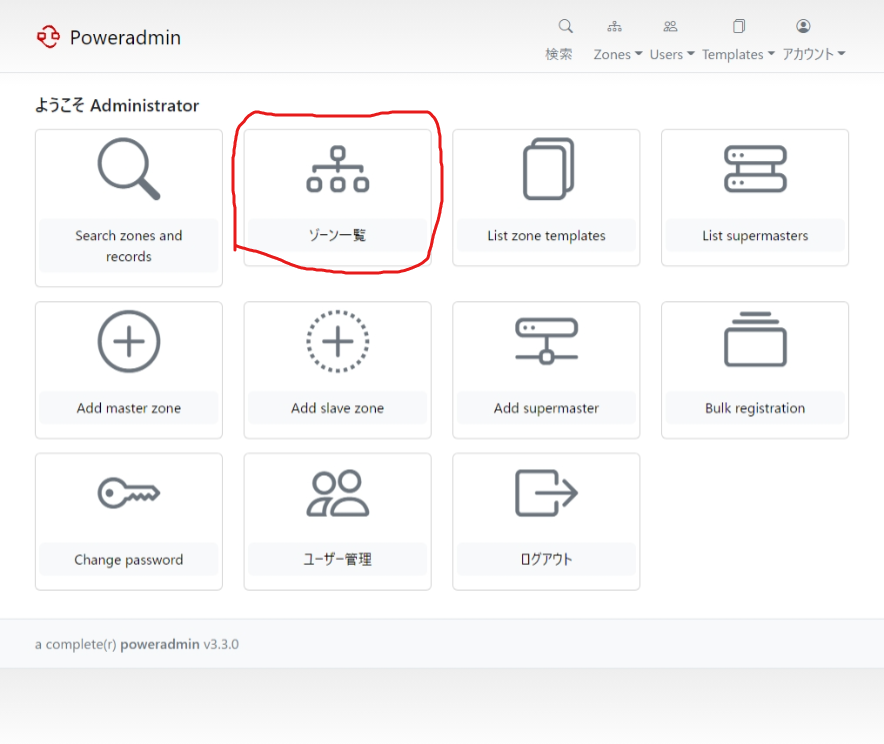Click the zone hierarchy diagram card icon
Screen dimensions: 884x744
click(x=338, y=169)
